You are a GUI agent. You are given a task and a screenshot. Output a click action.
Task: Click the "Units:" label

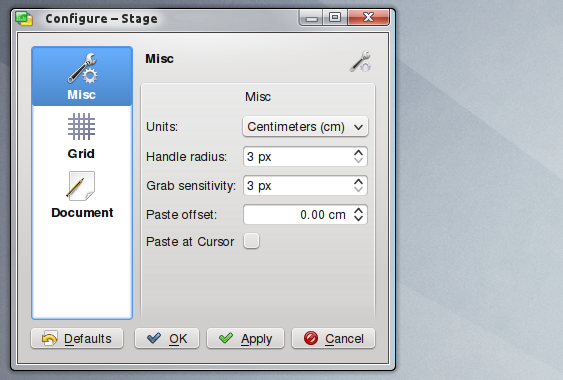point(162,127)
